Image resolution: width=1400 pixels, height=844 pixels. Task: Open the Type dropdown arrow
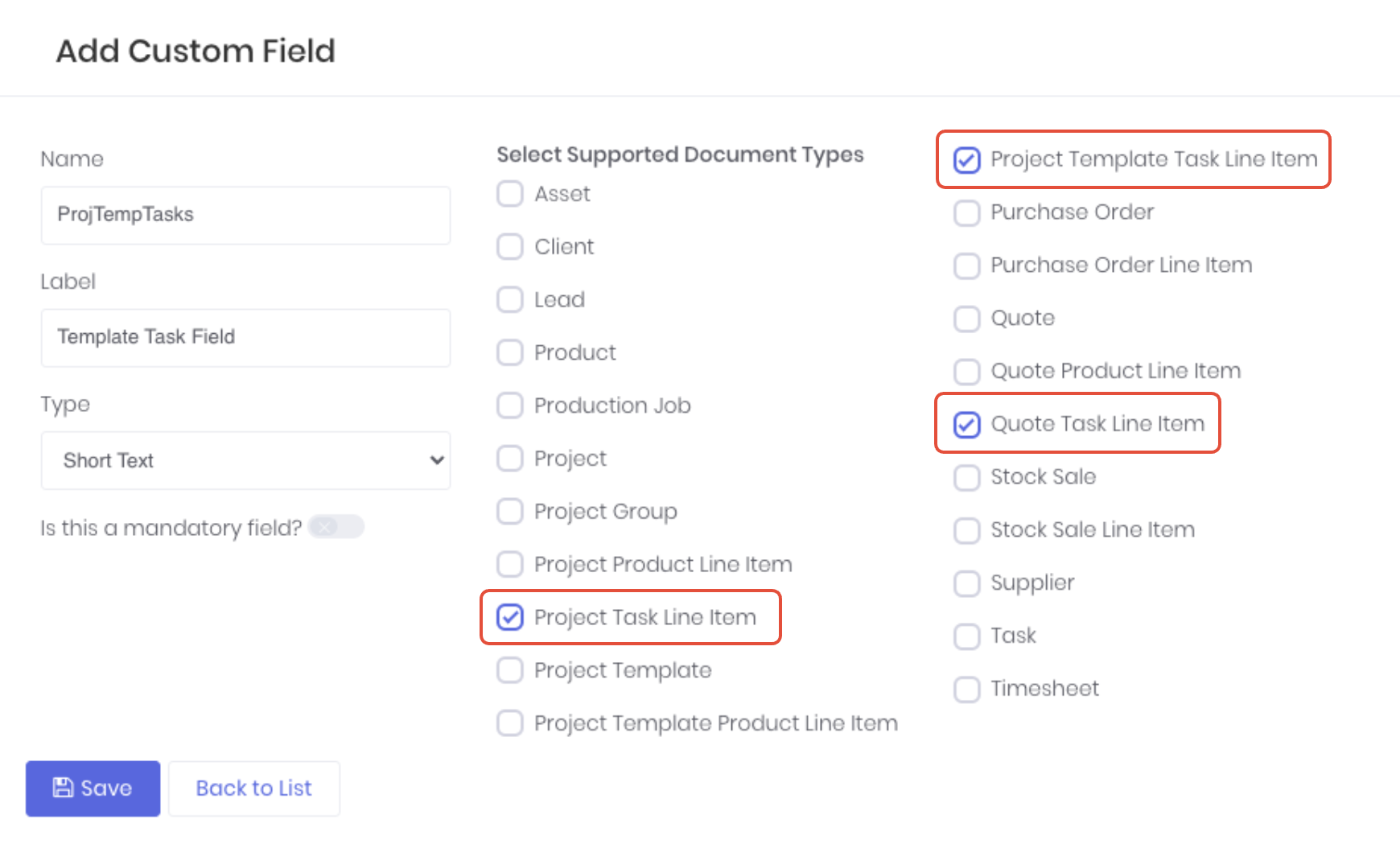coord(437,460)
